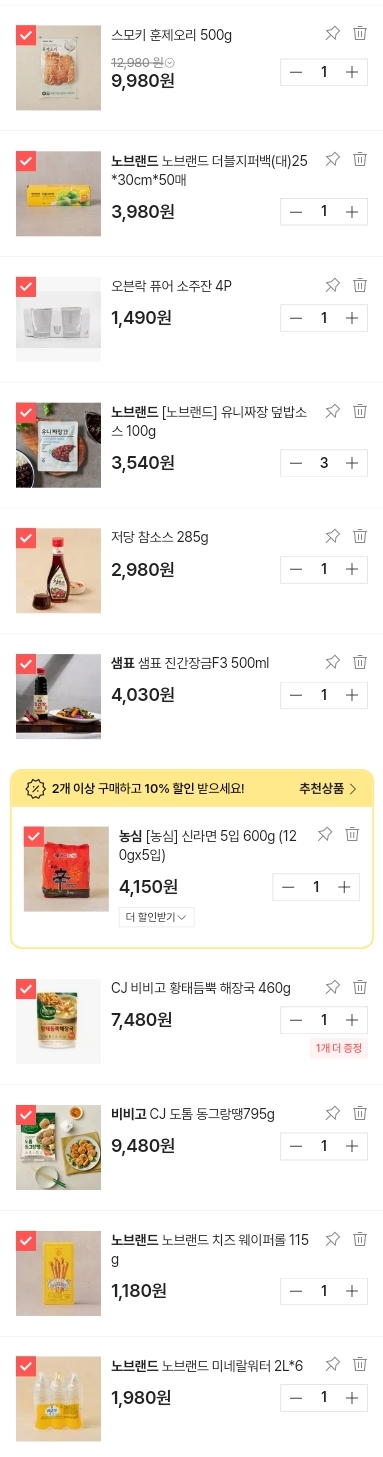Open 추천상품 chevron link
The height and width of the screenshot is (1457, 383).
coord(328,789)
